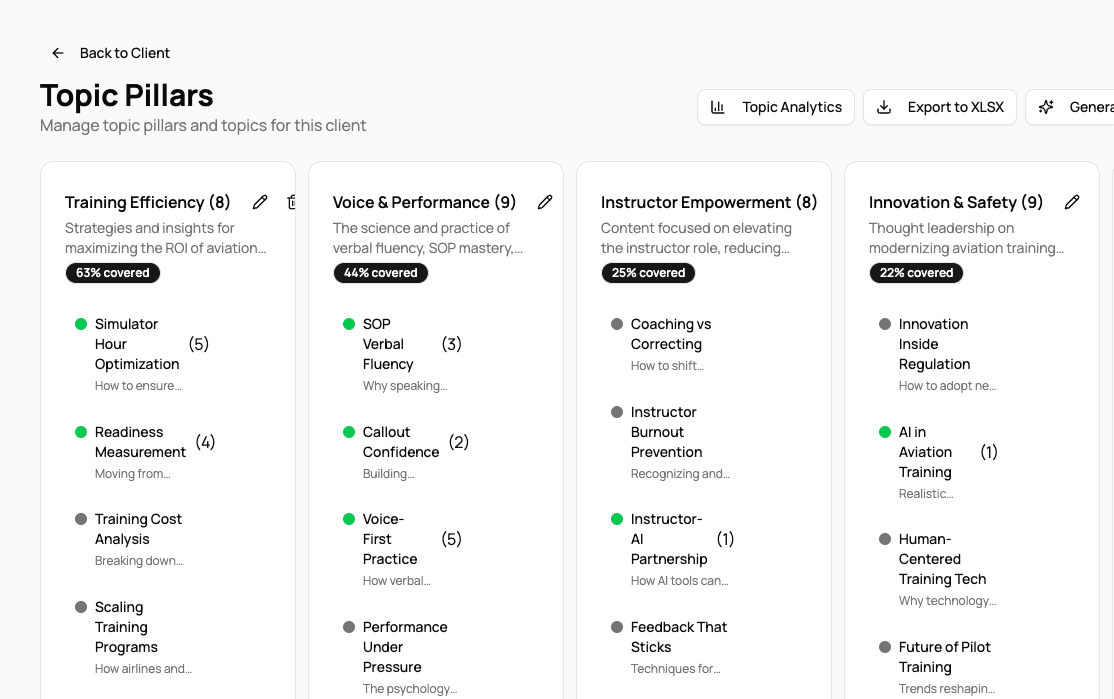1114x699 pixels.
Task: Click the 63% covered badge
Action: pyautogui.click(x=113, y=273)
